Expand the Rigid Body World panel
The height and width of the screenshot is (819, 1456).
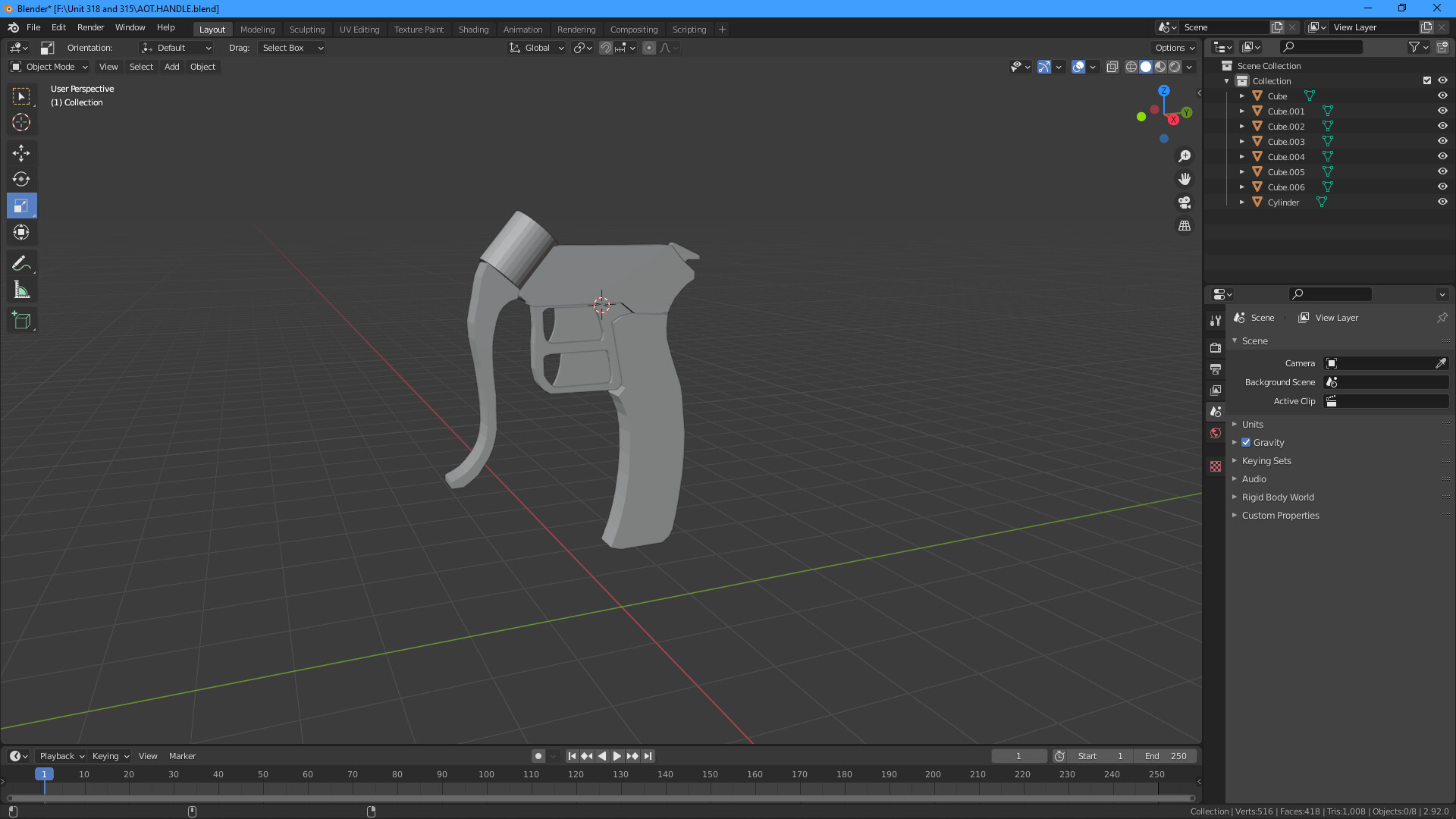[1278, 497]
